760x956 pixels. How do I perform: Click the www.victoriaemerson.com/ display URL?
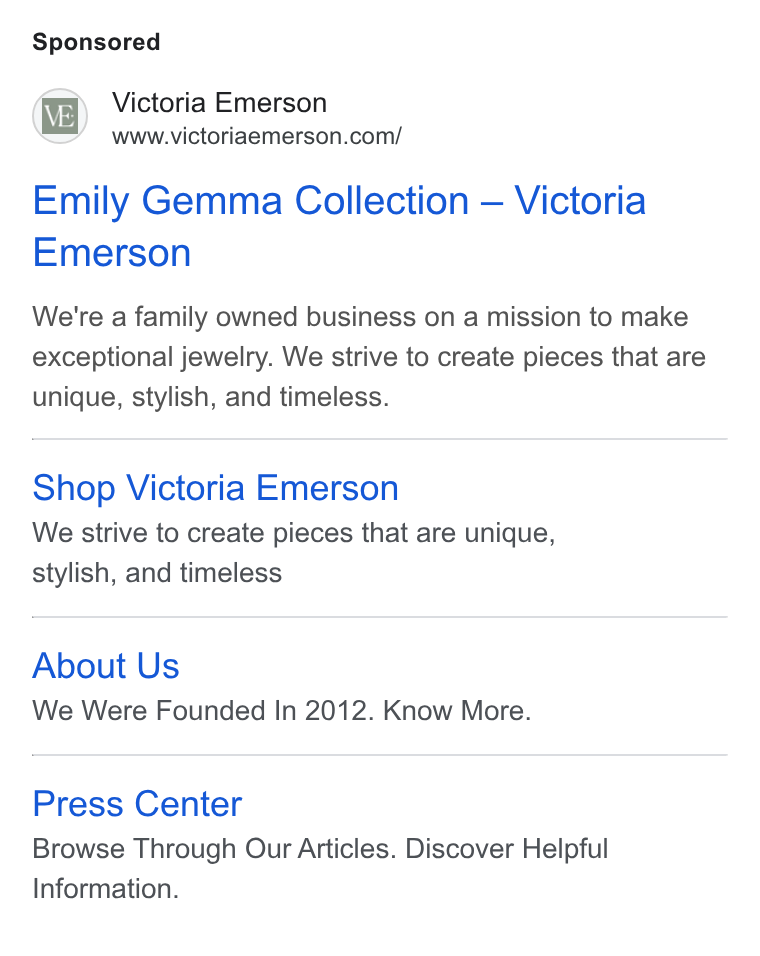point(257,136)
